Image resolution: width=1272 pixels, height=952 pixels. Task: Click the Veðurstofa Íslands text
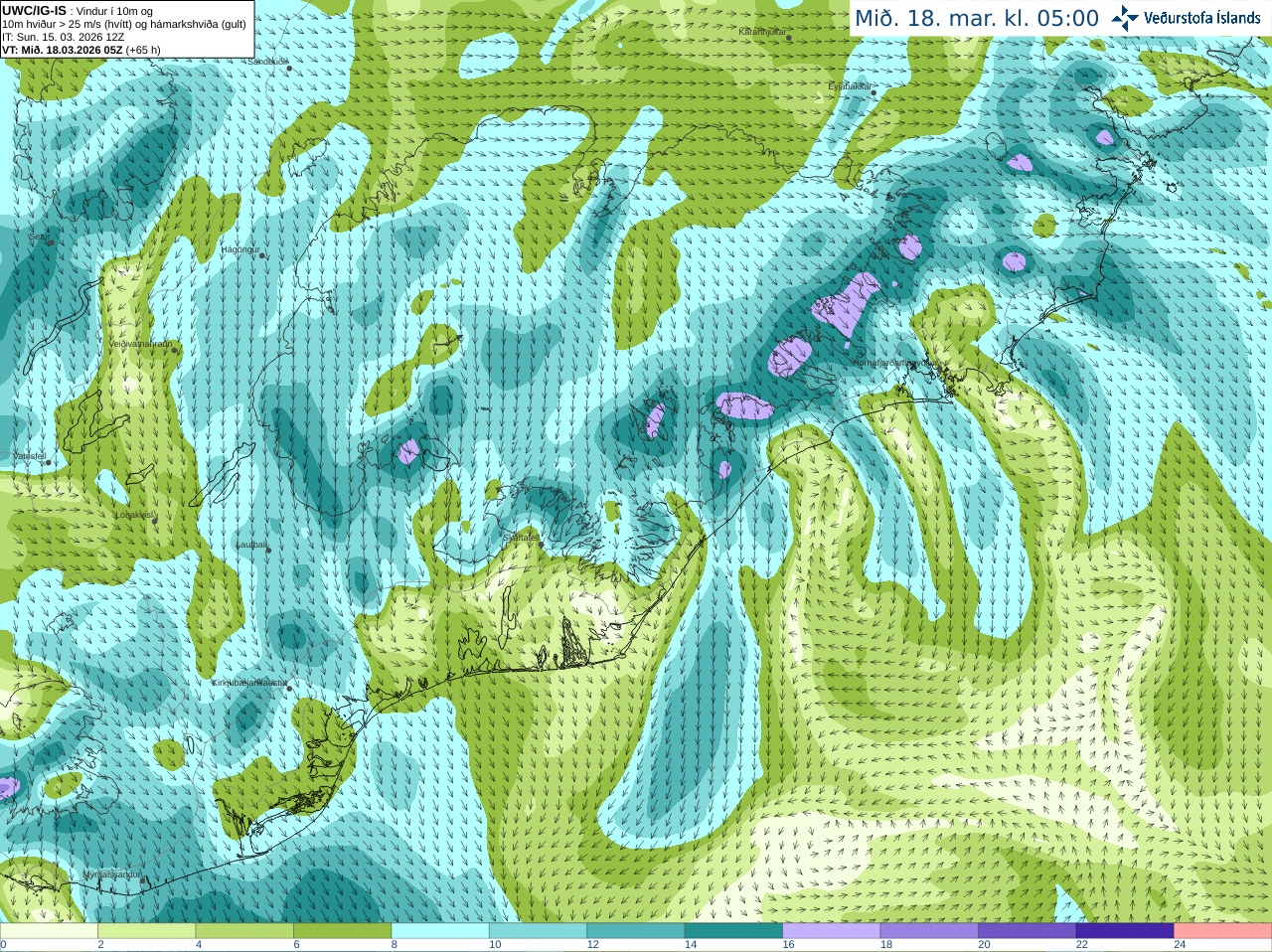(1201, 18)
